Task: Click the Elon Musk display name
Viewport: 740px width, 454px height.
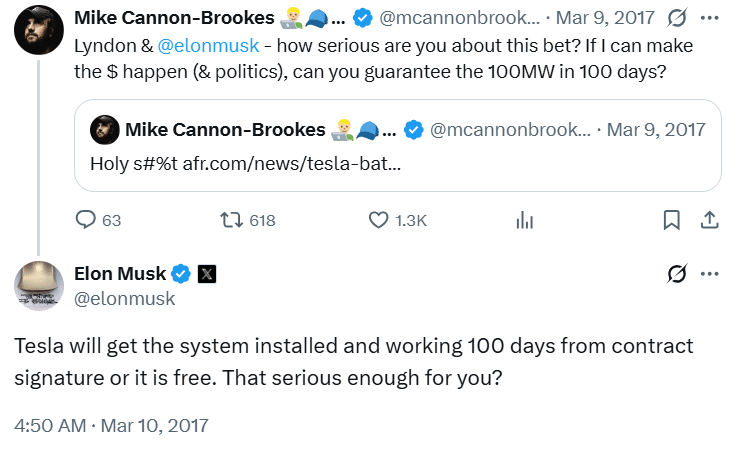Action: 120,273
